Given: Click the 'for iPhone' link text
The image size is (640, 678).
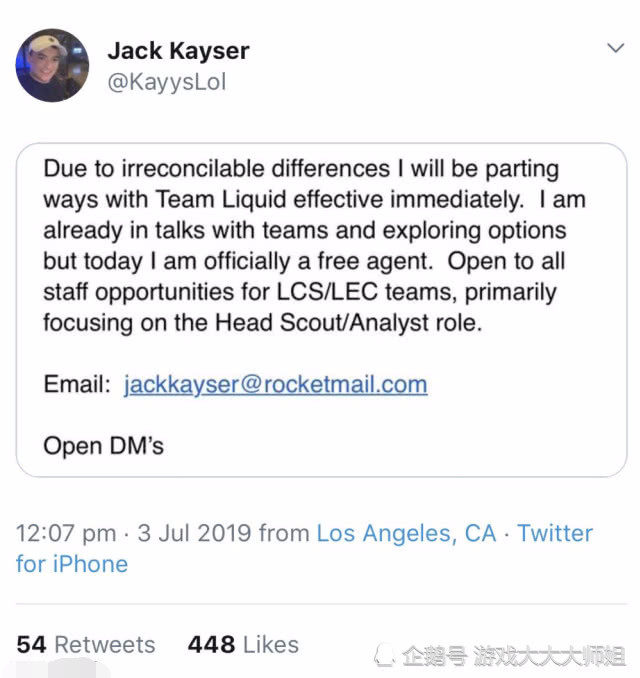Looking at the screenshot, I should click(x=72, y=564).
